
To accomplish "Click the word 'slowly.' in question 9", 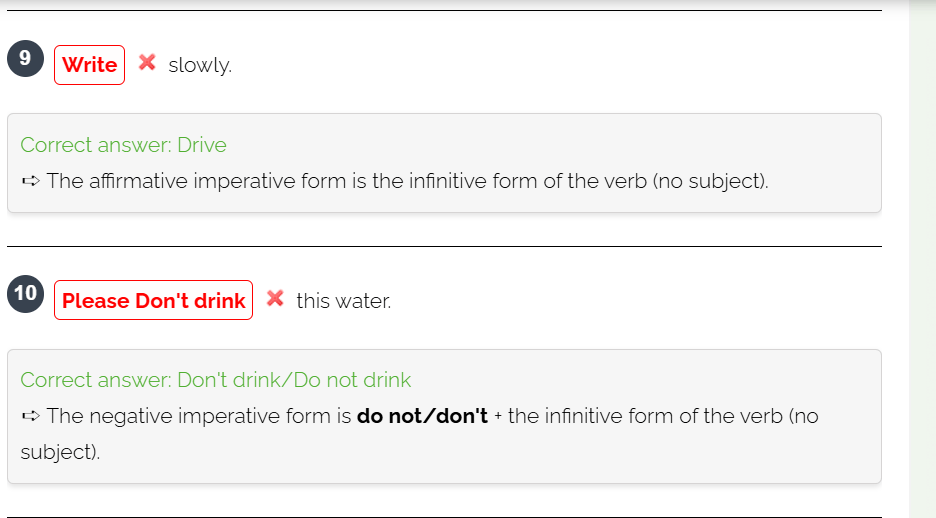I will [200, 65].
